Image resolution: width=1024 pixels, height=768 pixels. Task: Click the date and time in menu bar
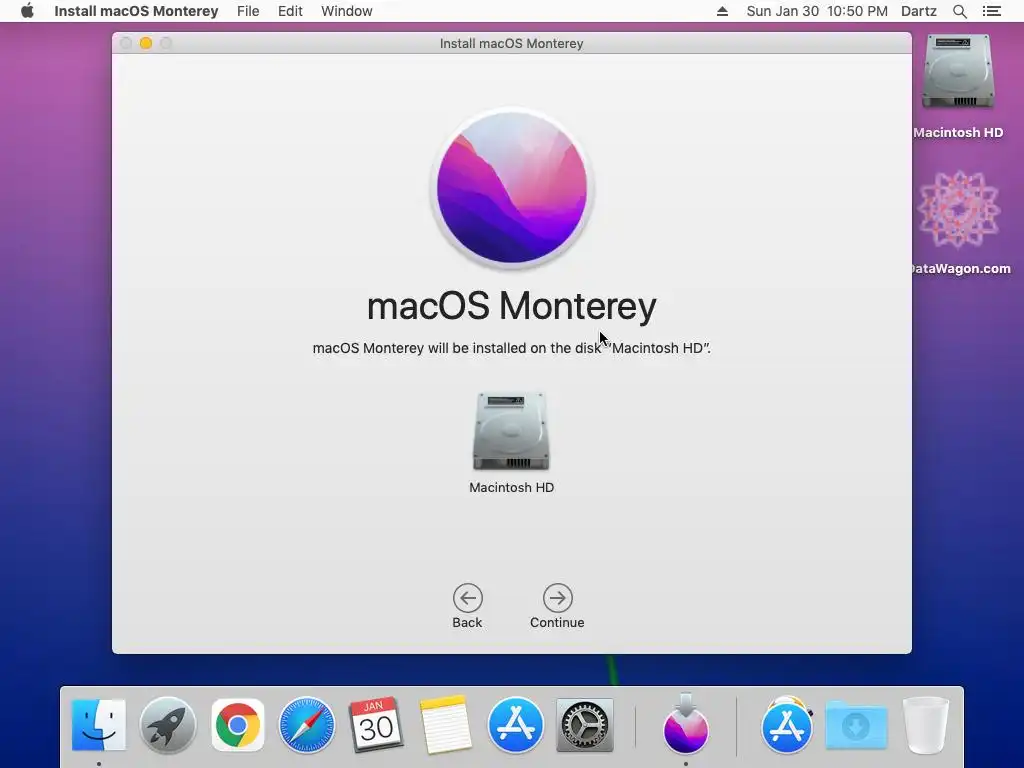[x=817, y=11]
